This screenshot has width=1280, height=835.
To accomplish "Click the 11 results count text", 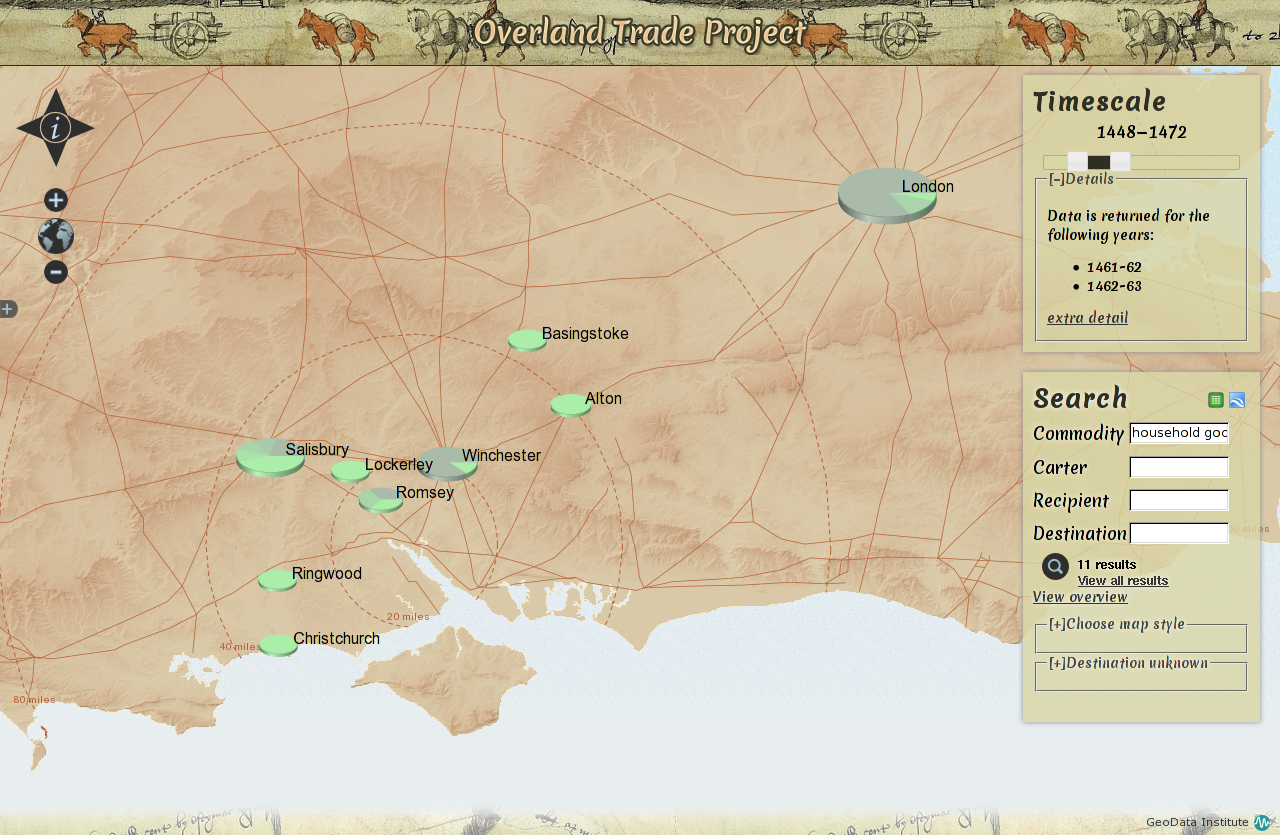I will tap(1107, 565).
